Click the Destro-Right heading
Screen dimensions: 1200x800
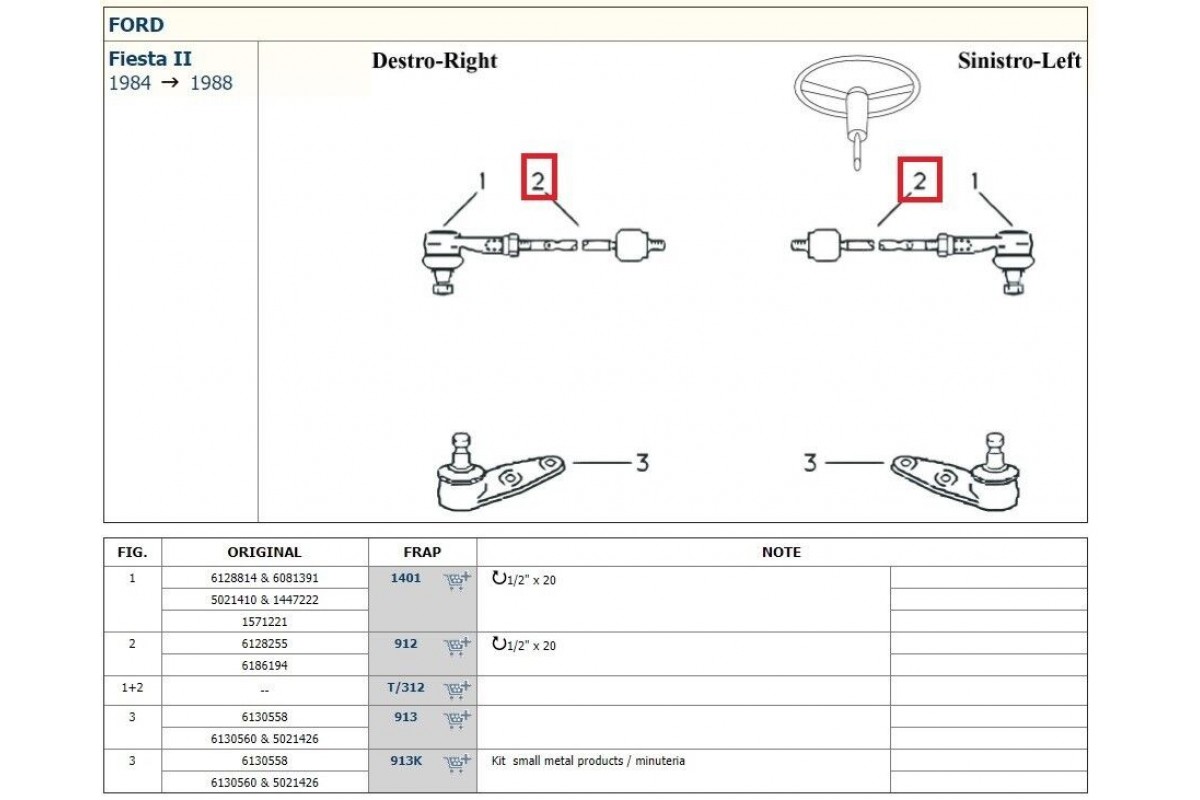[435, 61]
